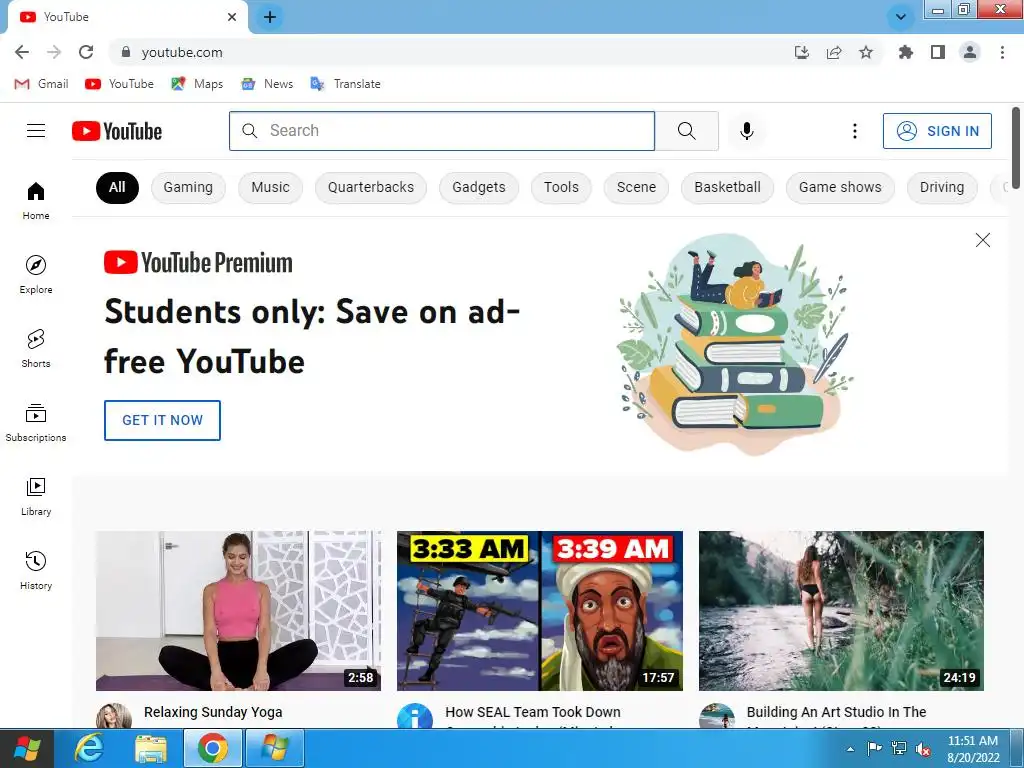Open a new browser tab
Viewport: 1024px width, 768px height.
pyautogui.click(x=270, y=17)
